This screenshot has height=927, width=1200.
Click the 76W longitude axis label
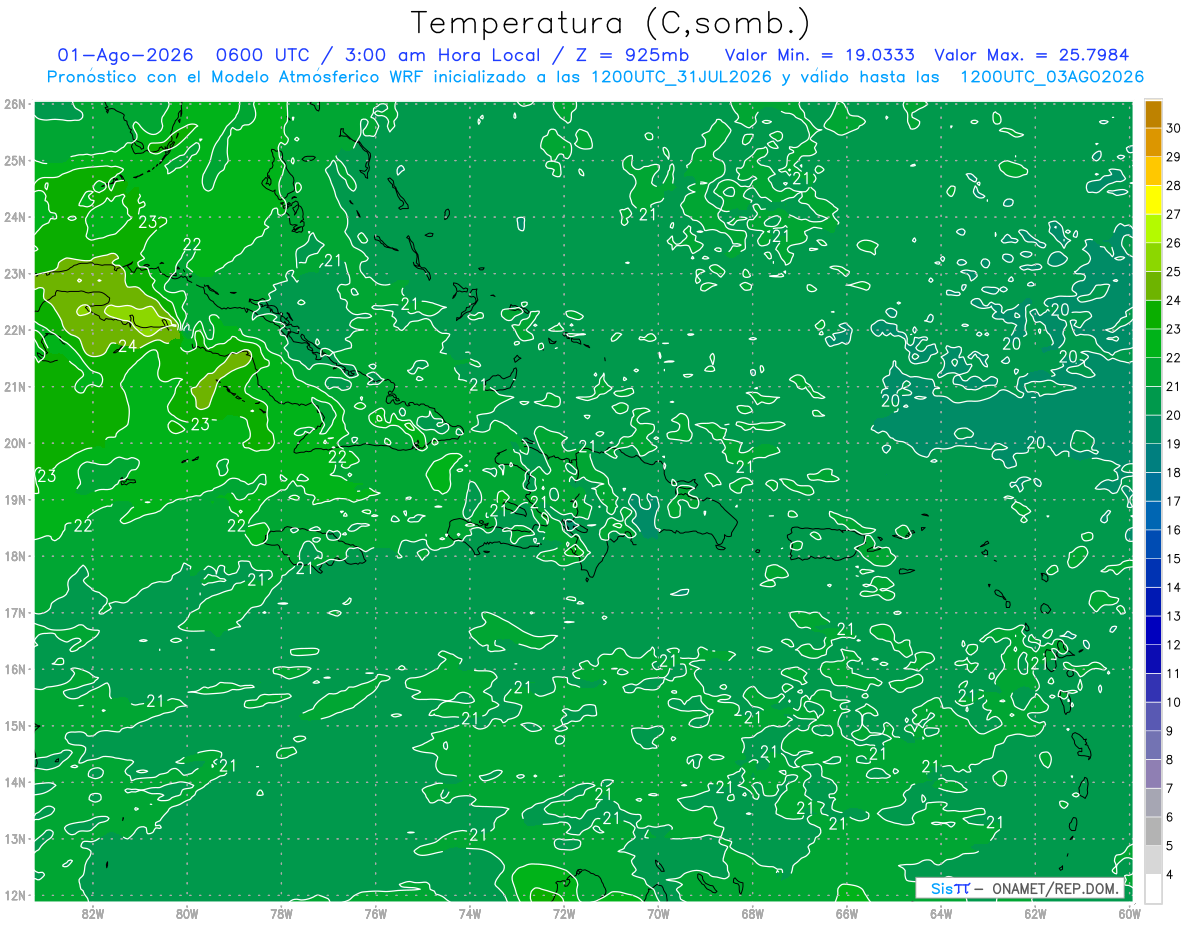pos(375,913)
